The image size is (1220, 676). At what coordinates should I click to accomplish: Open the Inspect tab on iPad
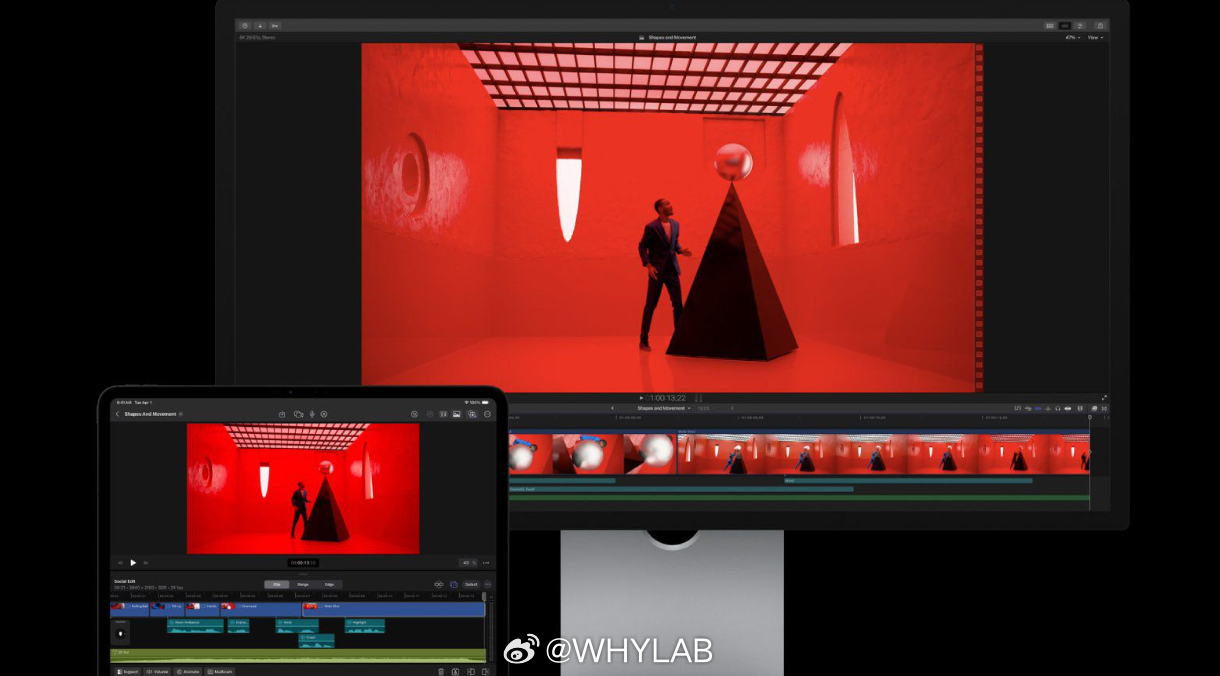[128, 672]
